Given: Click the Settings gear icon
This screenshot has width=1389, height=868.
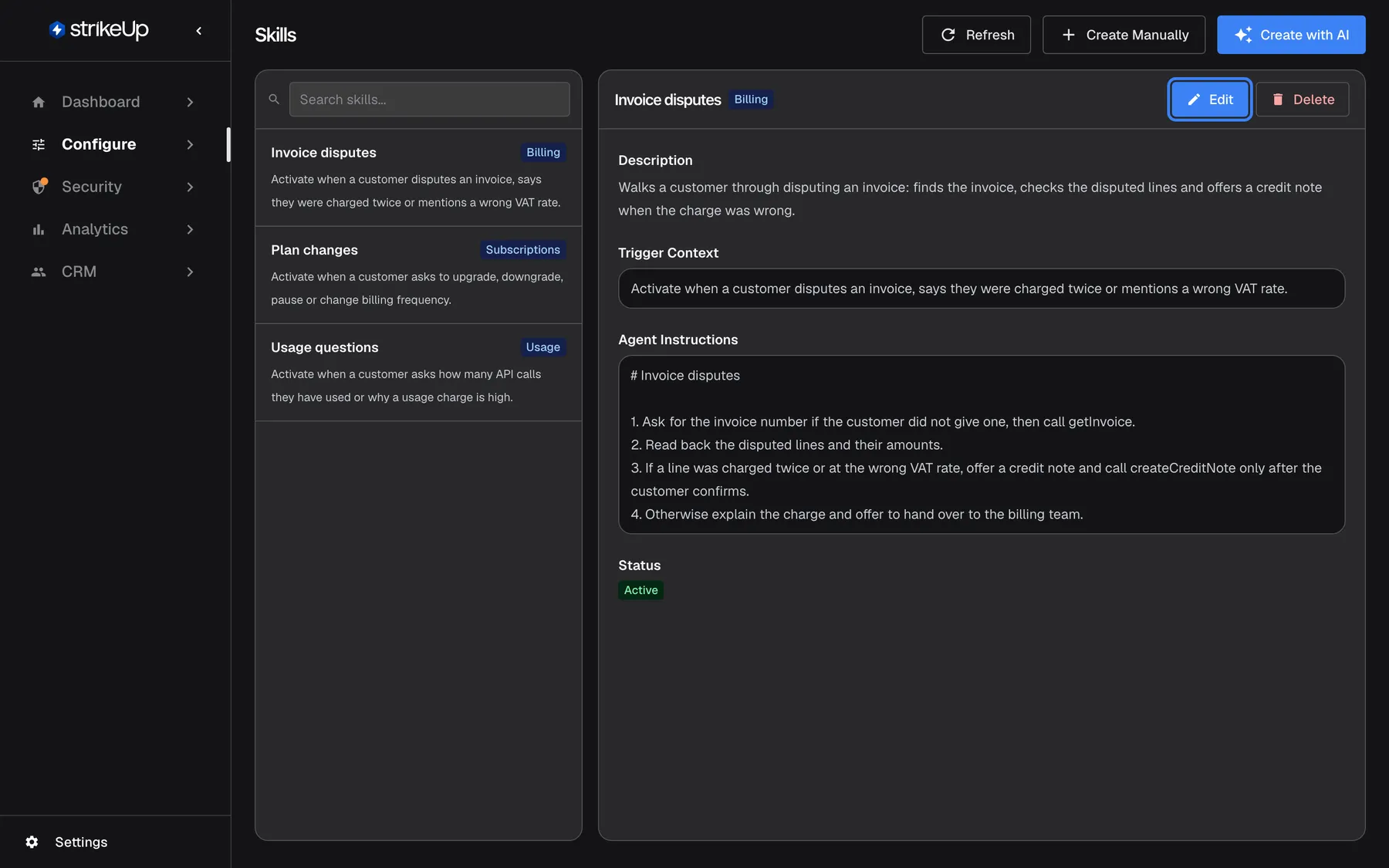Looking at the screenshot, I should [x=32, y=842].
